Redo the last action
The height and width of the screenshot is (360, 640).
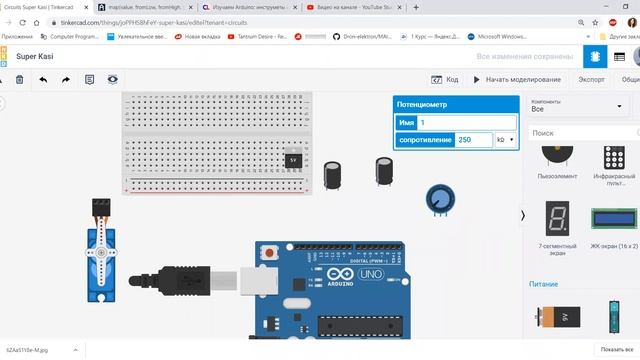(66, 80)
